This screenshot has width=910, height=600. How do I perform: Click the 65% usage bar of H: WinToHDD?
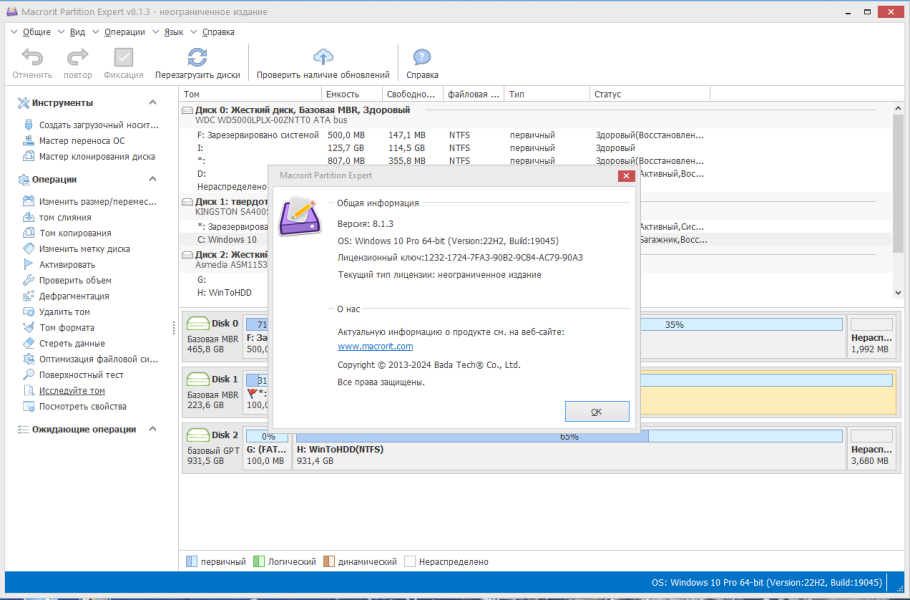tap(569, 436)
